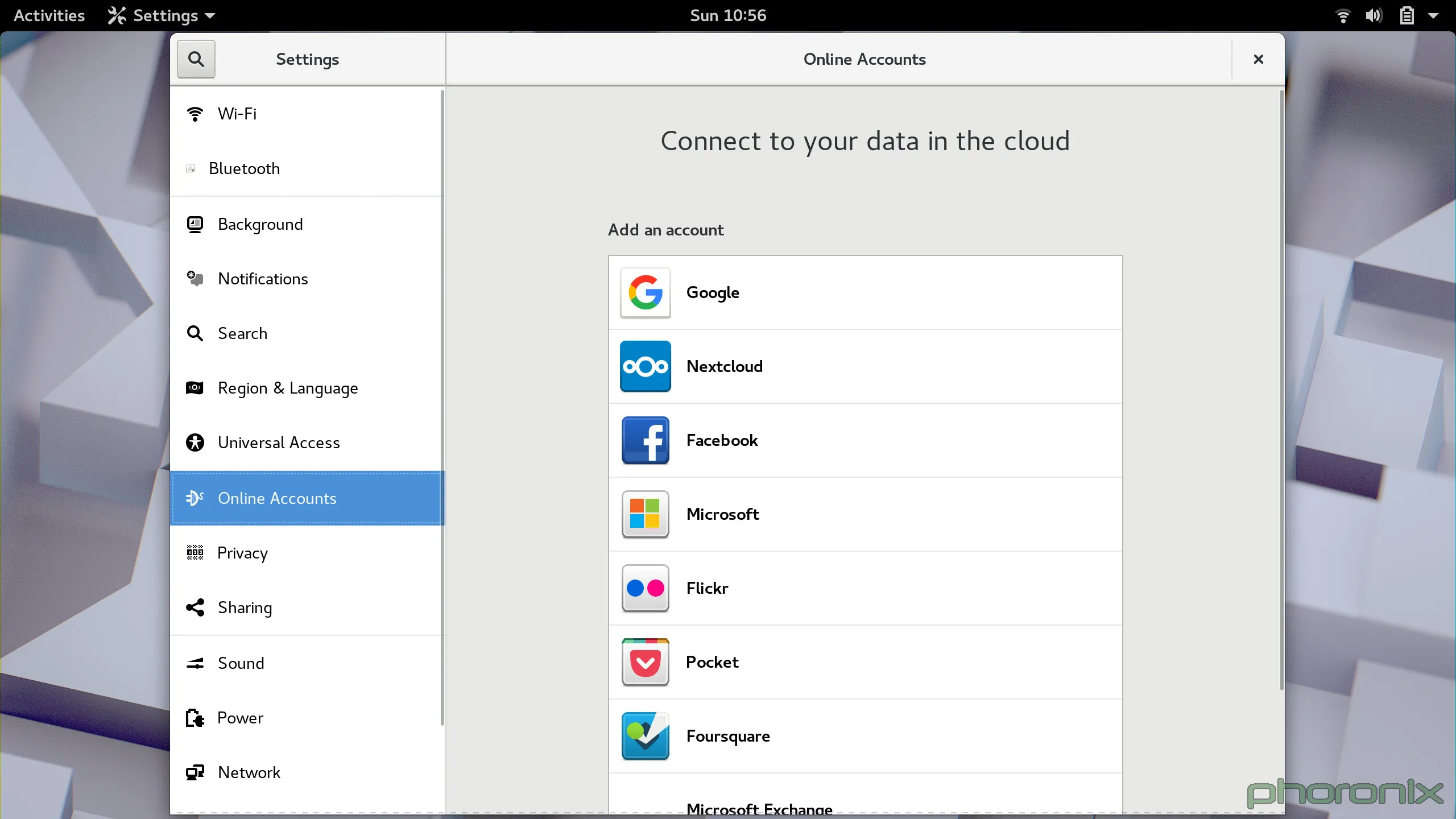Image resolution: width=1456 pixels, height=819 pixels.
Task: Click the sidebar list scrollbar
Action: point(442,407)
